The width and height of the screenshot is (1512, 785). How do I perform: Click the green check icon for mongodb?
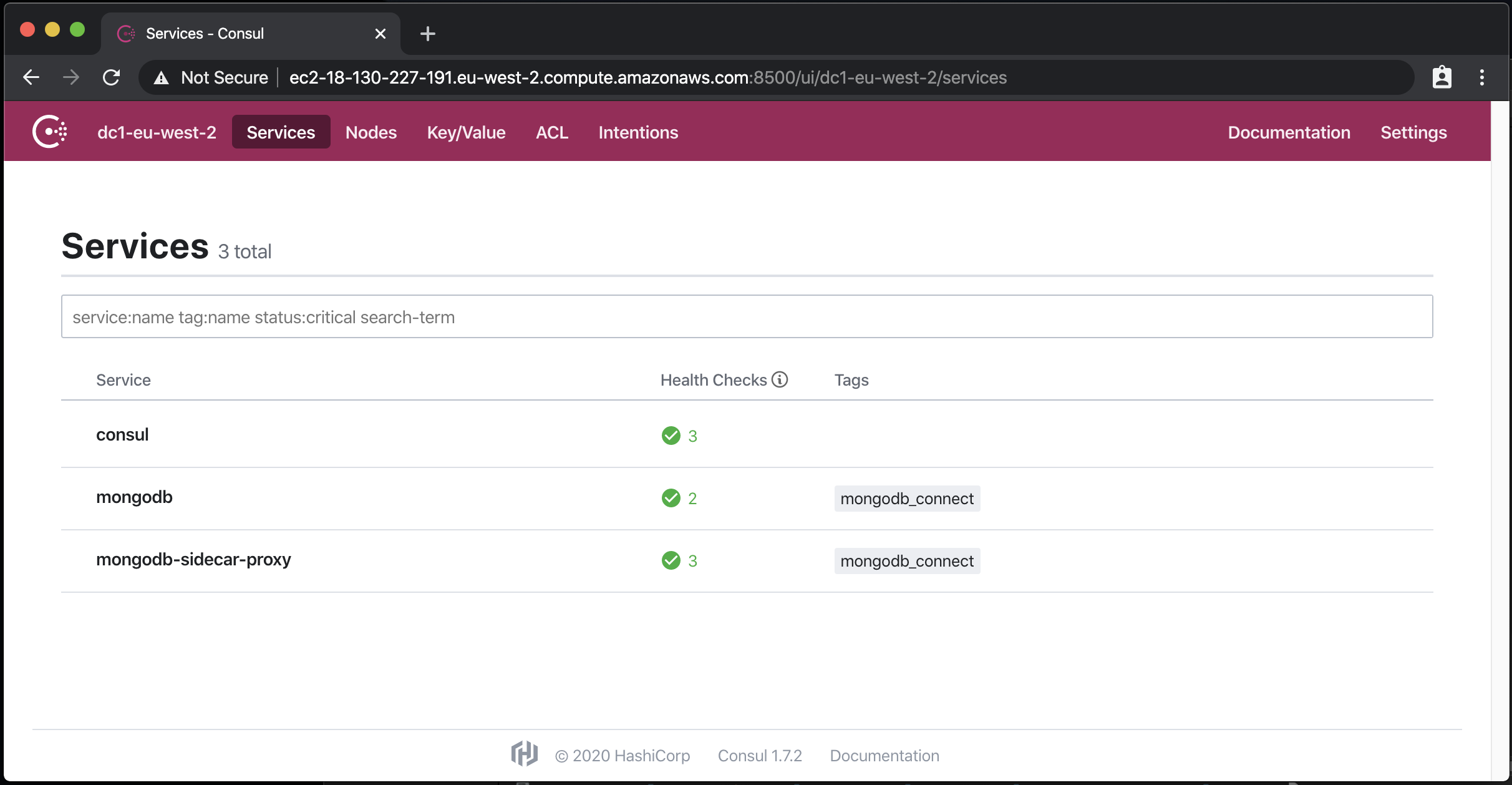coord(671,498)
